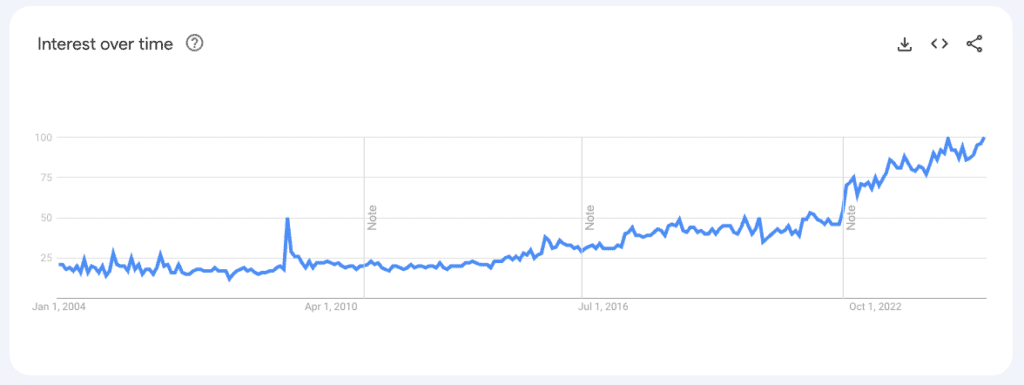Download chart data as CSV

(904, 44)
